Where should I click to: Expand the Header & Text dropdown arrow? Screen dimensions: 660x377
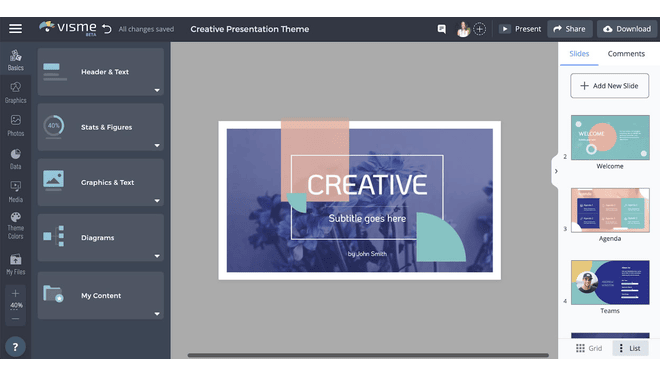coord(157,90)
